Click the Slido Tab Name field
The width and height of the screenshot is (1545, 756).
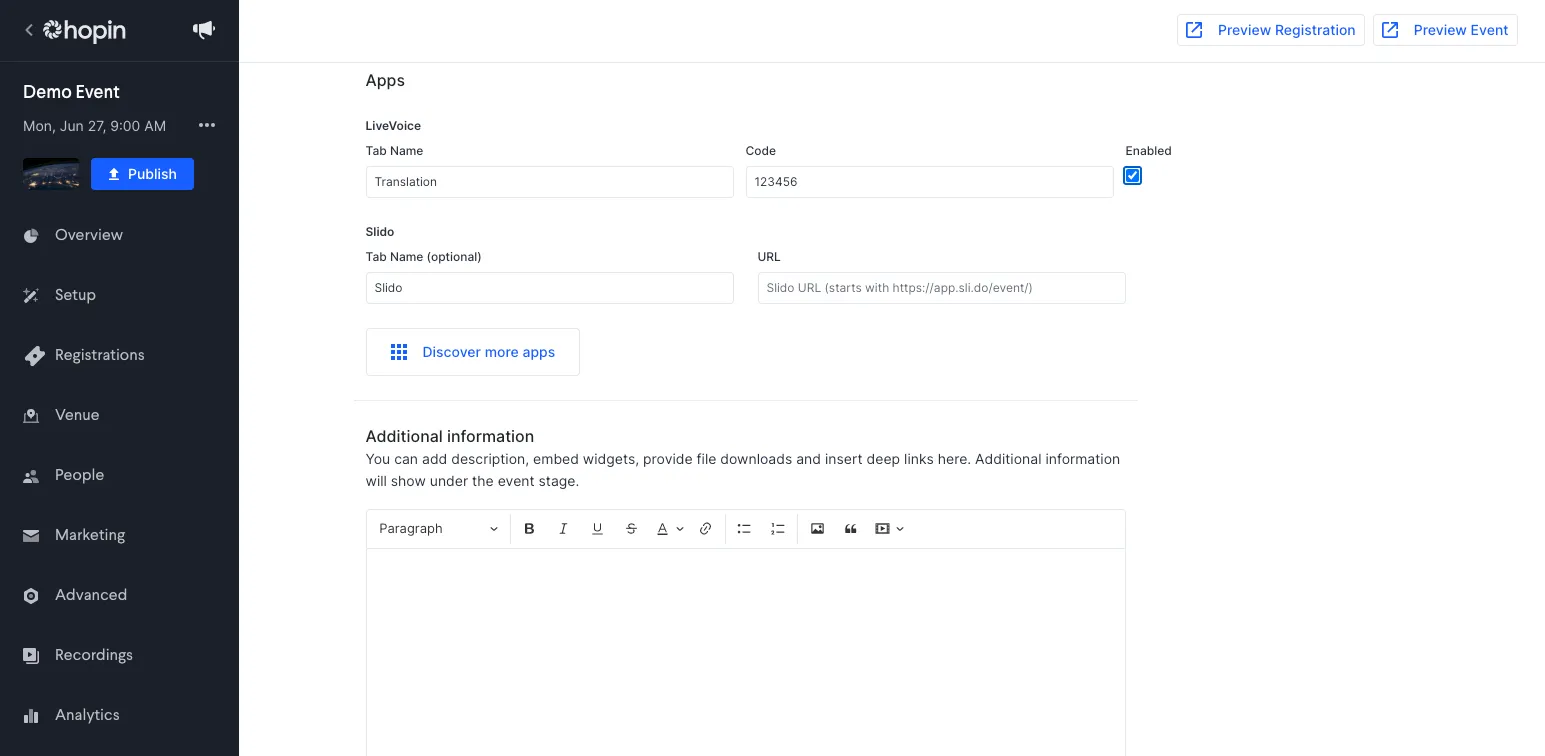550,288
